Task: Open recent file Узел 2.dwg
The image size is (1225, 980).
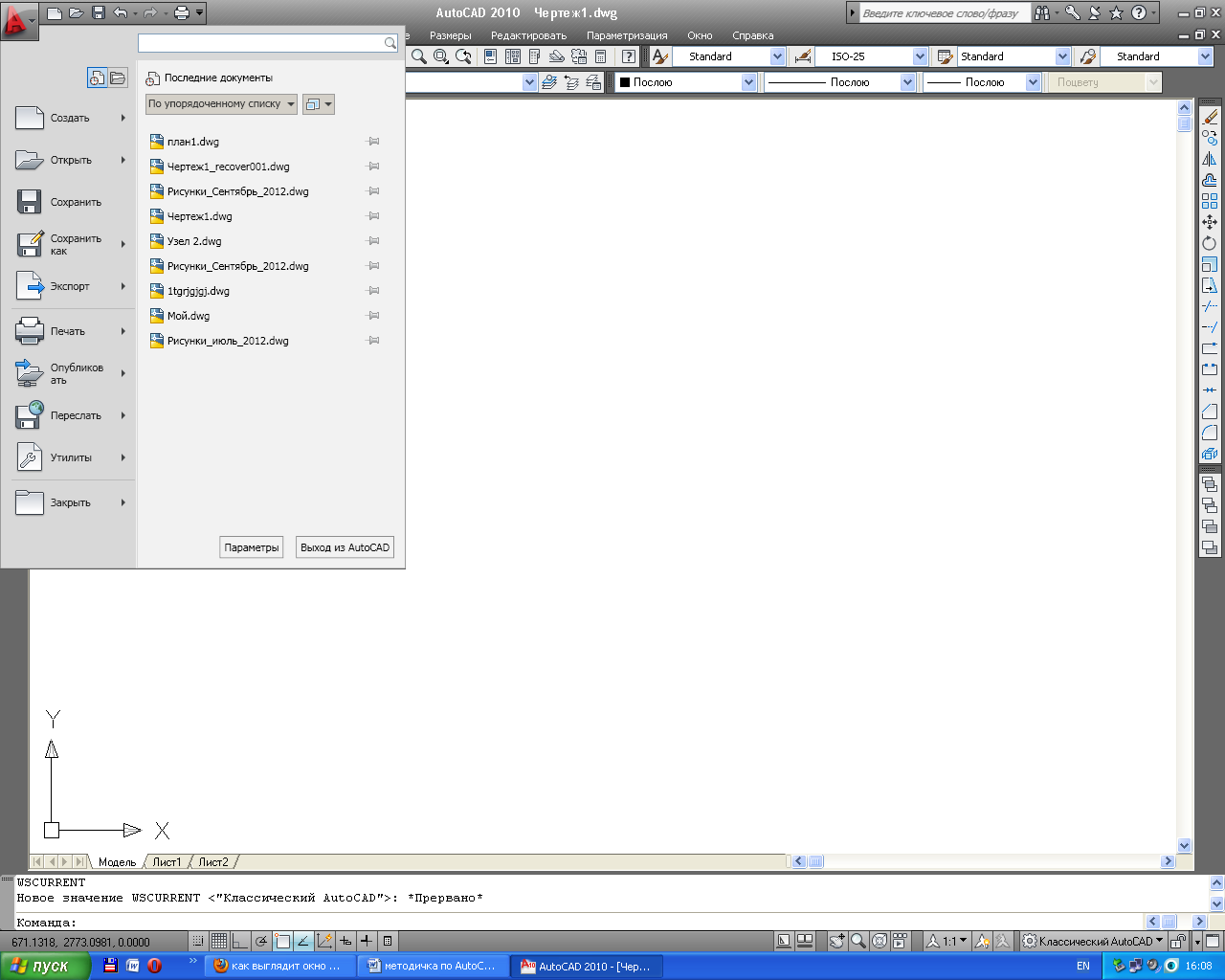Action: [194, 241]
